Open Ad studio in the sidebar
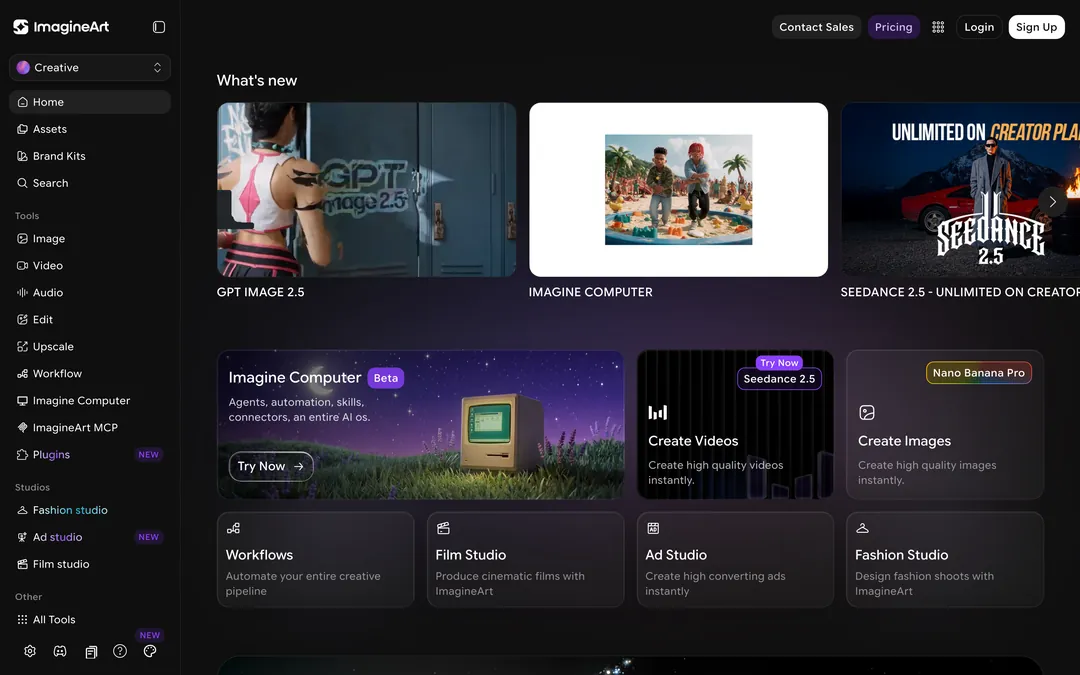 pyautogui.click(x=90, y=537)
